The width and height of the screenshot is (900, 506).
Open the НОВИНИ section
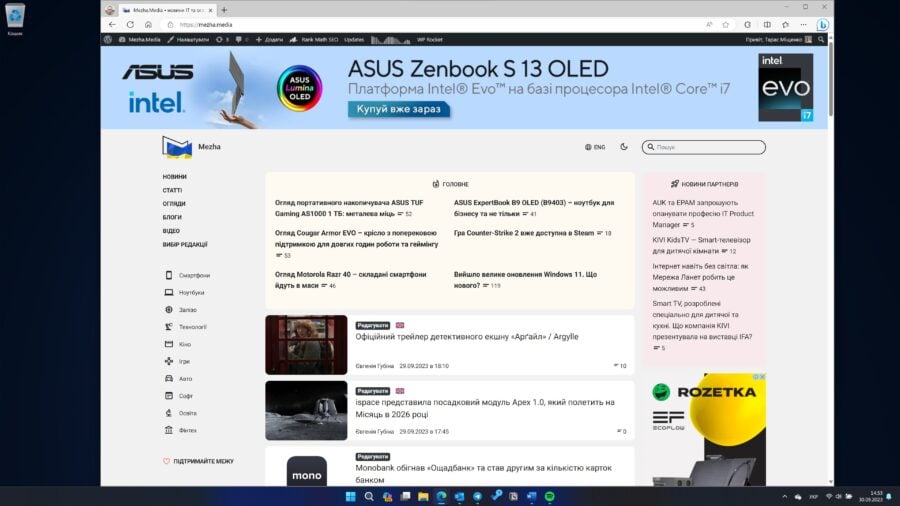pos(174,177)
